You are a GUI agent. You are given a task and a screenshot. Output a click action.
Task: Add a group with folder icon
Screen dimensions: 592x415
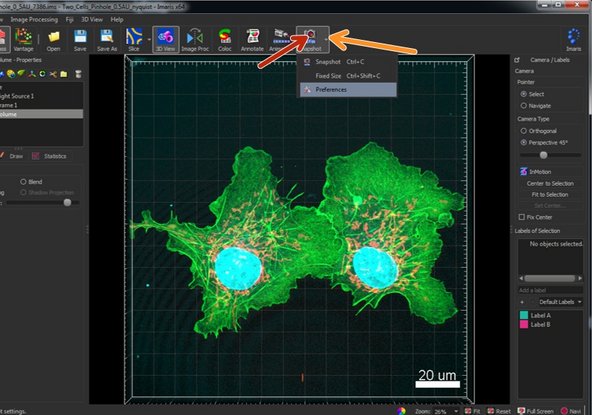(x=64, y=74)
